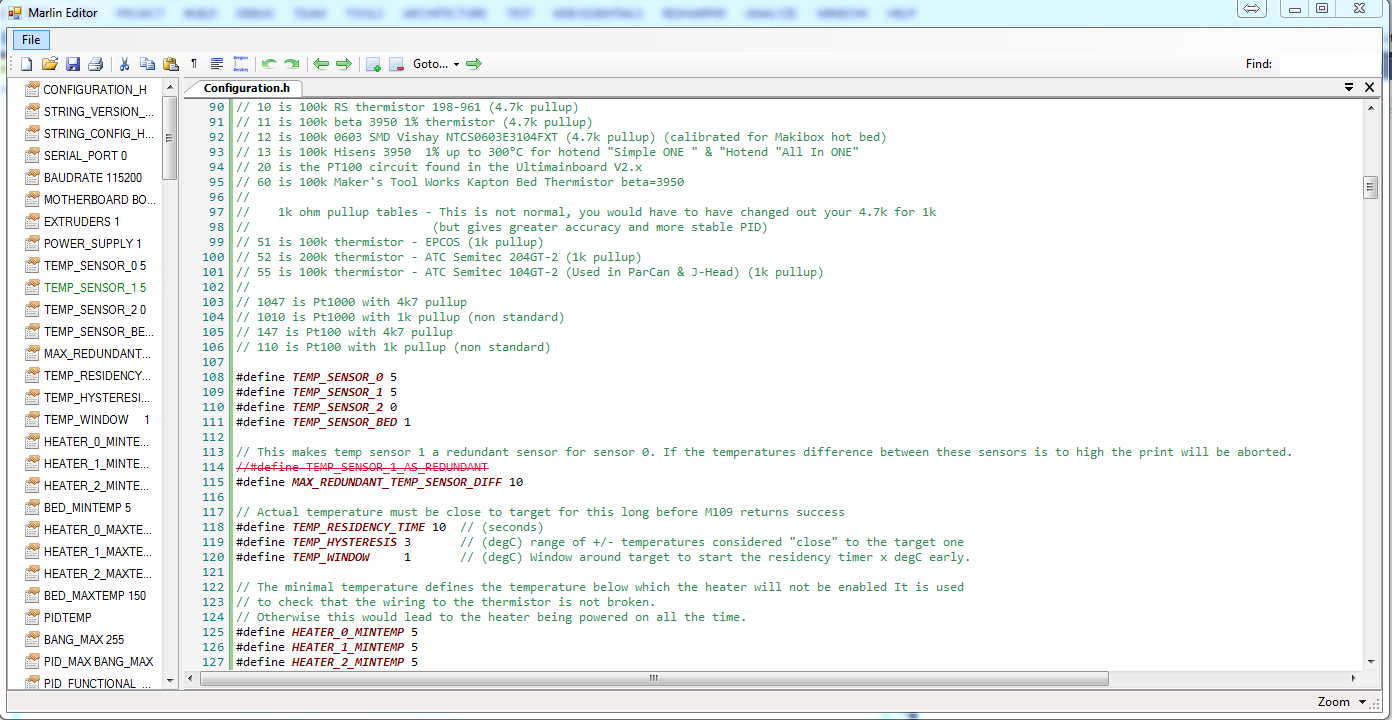
Task: Save file using the floppy disk icon
Action: pos(72,64)
